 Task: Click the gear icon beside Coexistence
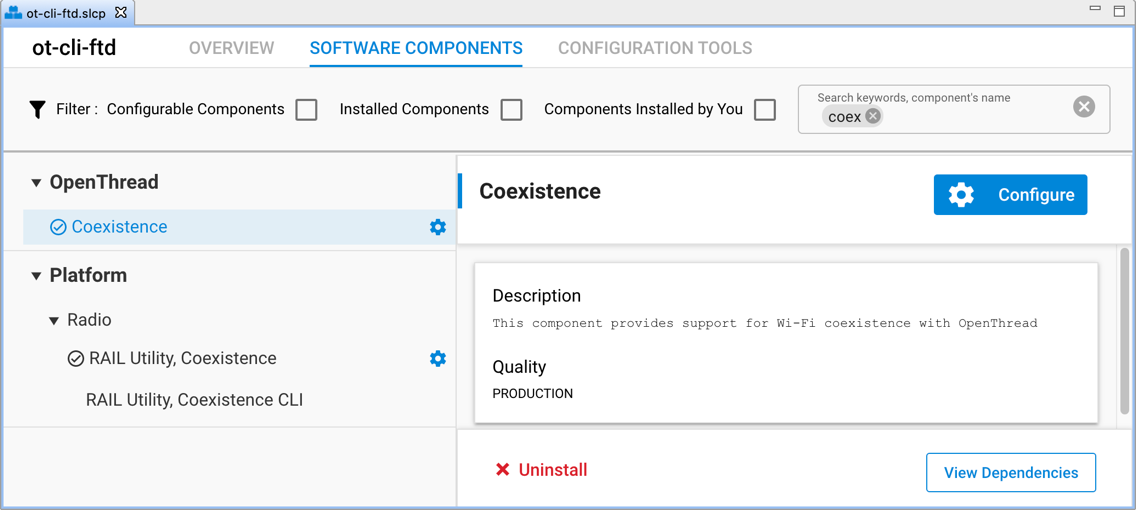437,227
